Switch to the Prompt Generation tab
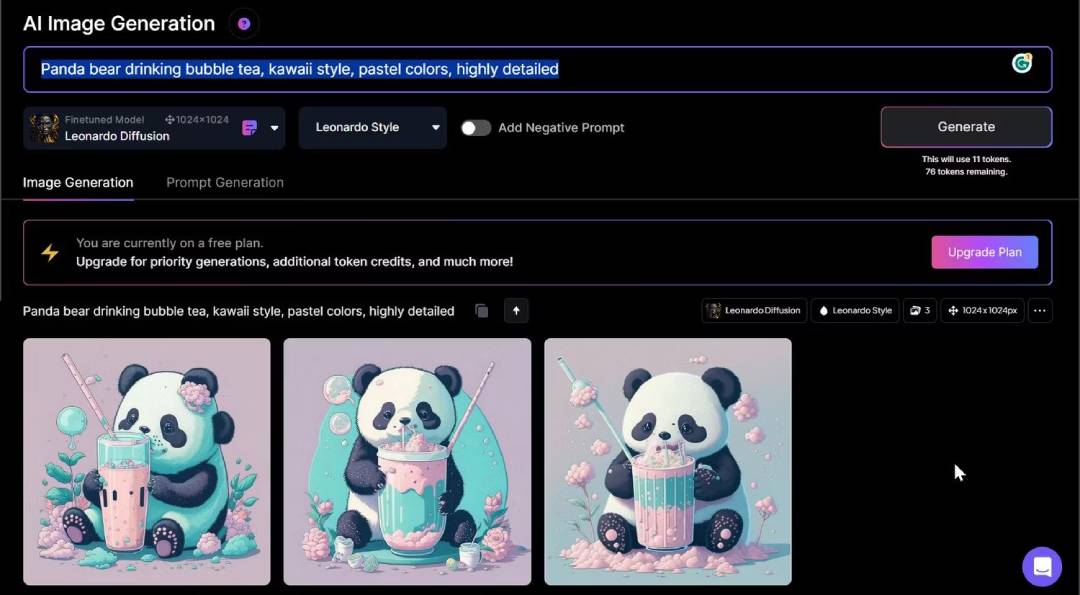Viewport: 1080px width, 595px height. 224,182
